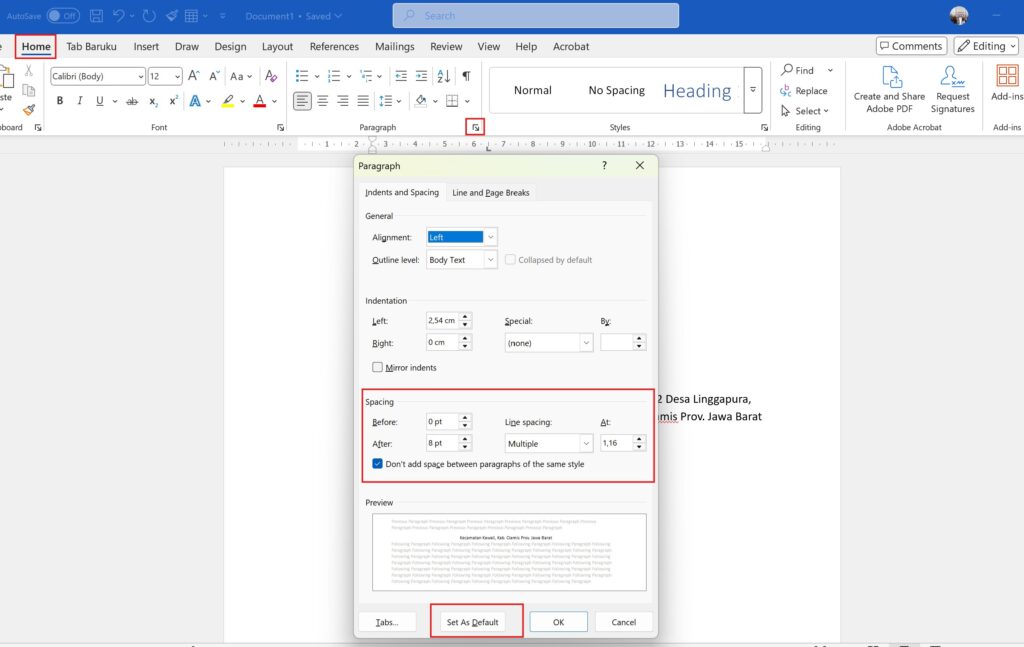Image resolution: width=1024 pixels, height=647 pixels.
Task: Open the Select dropdown in Editing group
Action: [x=805, y=111]
